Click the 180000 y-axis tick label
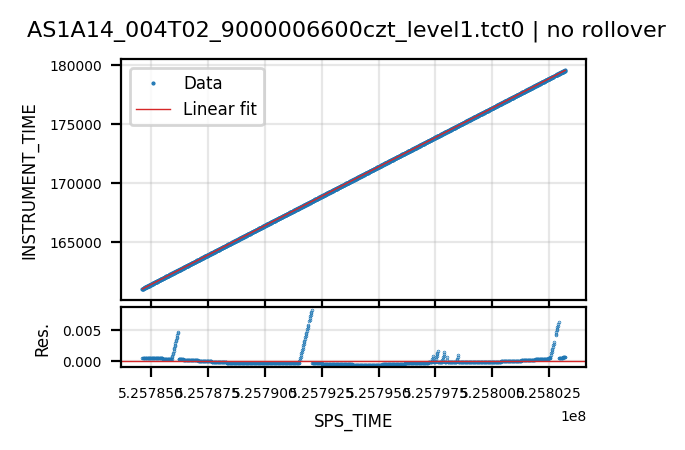The width and height of the screenshot is (685, 450). 76,66
